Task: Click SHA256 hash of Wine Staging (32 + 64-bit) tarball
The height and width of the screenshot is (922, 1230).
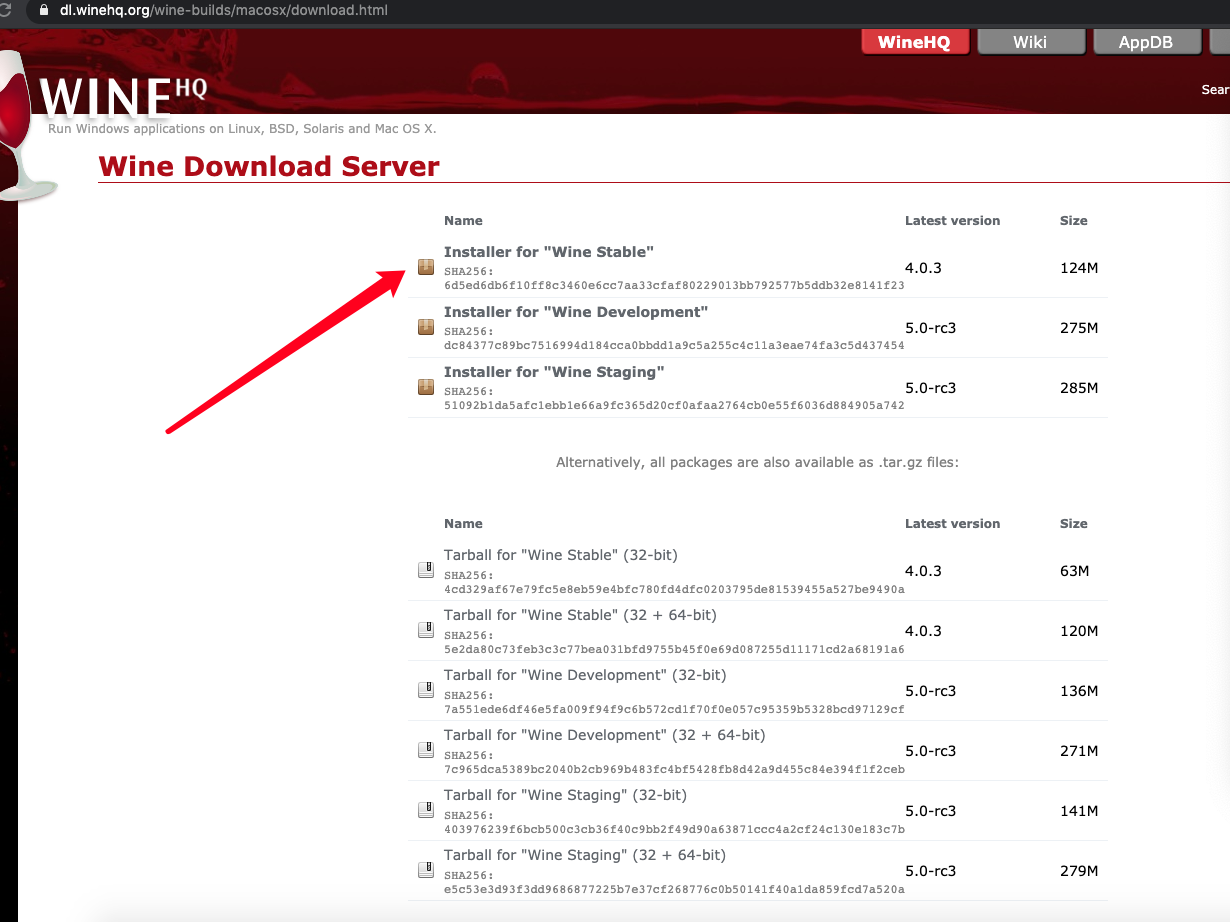Action: pyautogui.click(x=674, y=889)
